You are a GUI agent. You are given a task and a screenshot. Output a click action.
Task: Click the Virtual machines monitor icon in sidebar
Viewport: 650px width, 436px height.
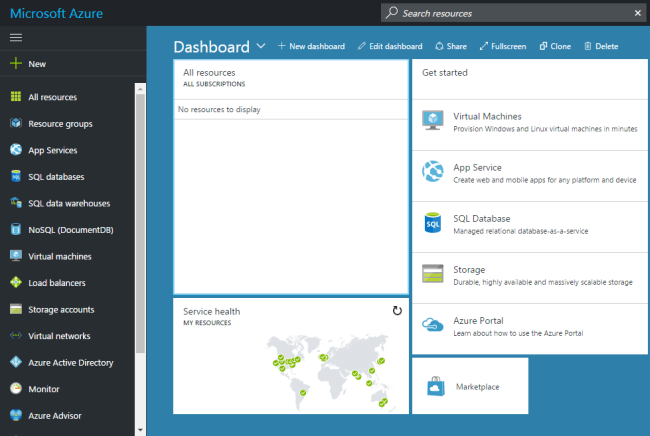[16, 256]
